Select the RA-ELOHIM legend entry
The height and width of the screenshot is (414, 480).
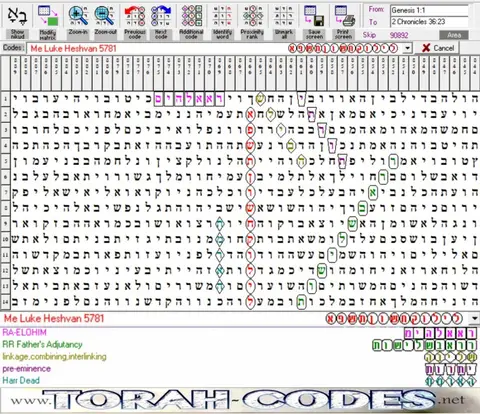[x=24, y=332]
